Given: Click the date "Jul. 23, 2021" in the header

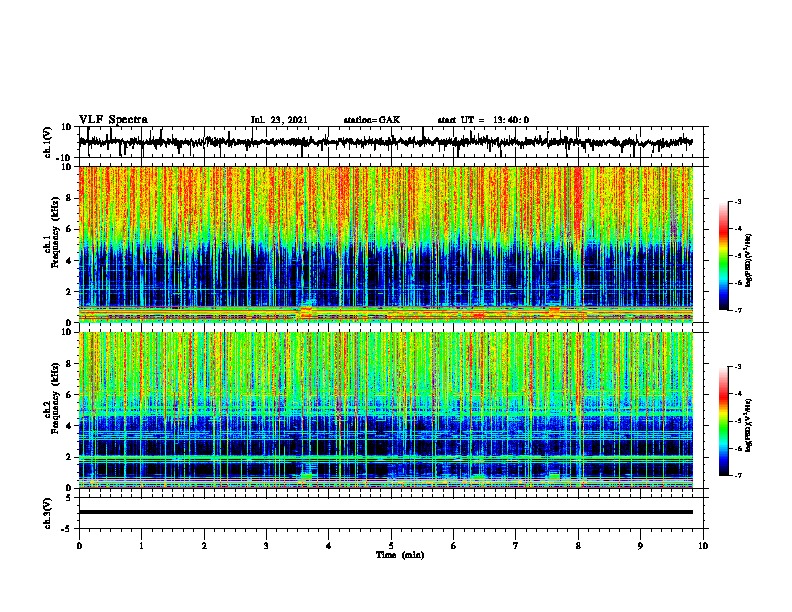Looking at the screenshot, I should point(279,120).
